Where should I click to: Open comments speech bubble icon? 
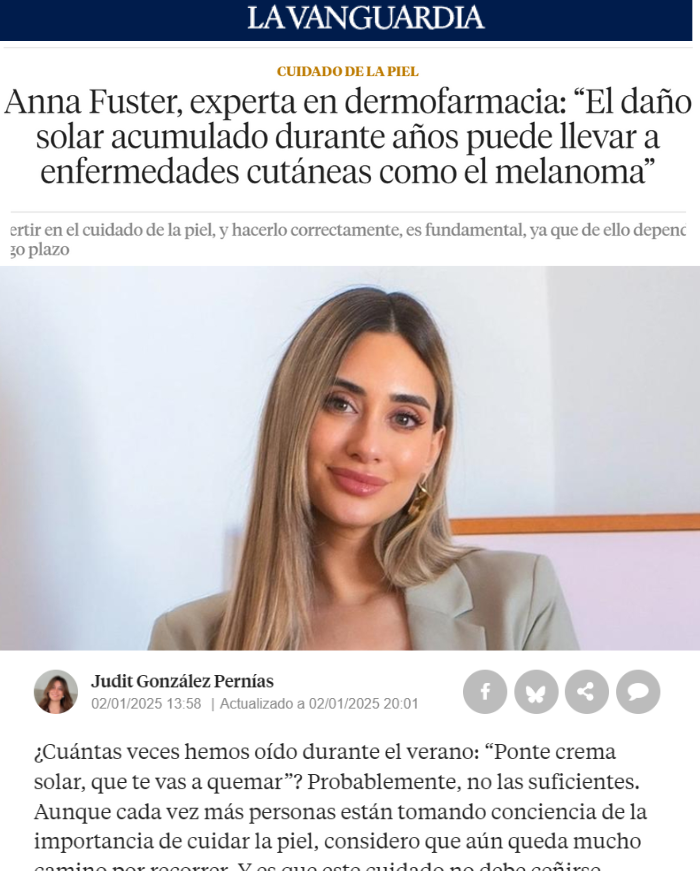(x=638, y=692)
